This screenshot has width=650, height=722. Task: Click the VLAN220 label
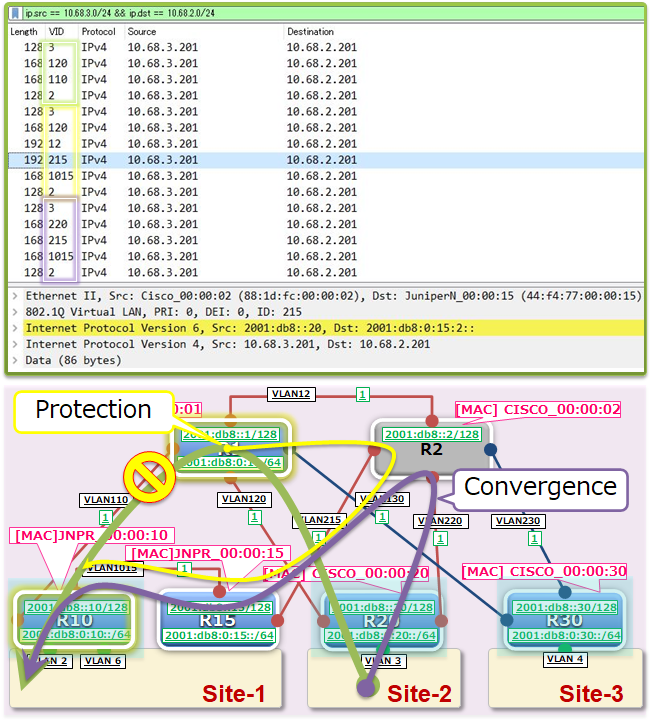[x=440, y=521]
